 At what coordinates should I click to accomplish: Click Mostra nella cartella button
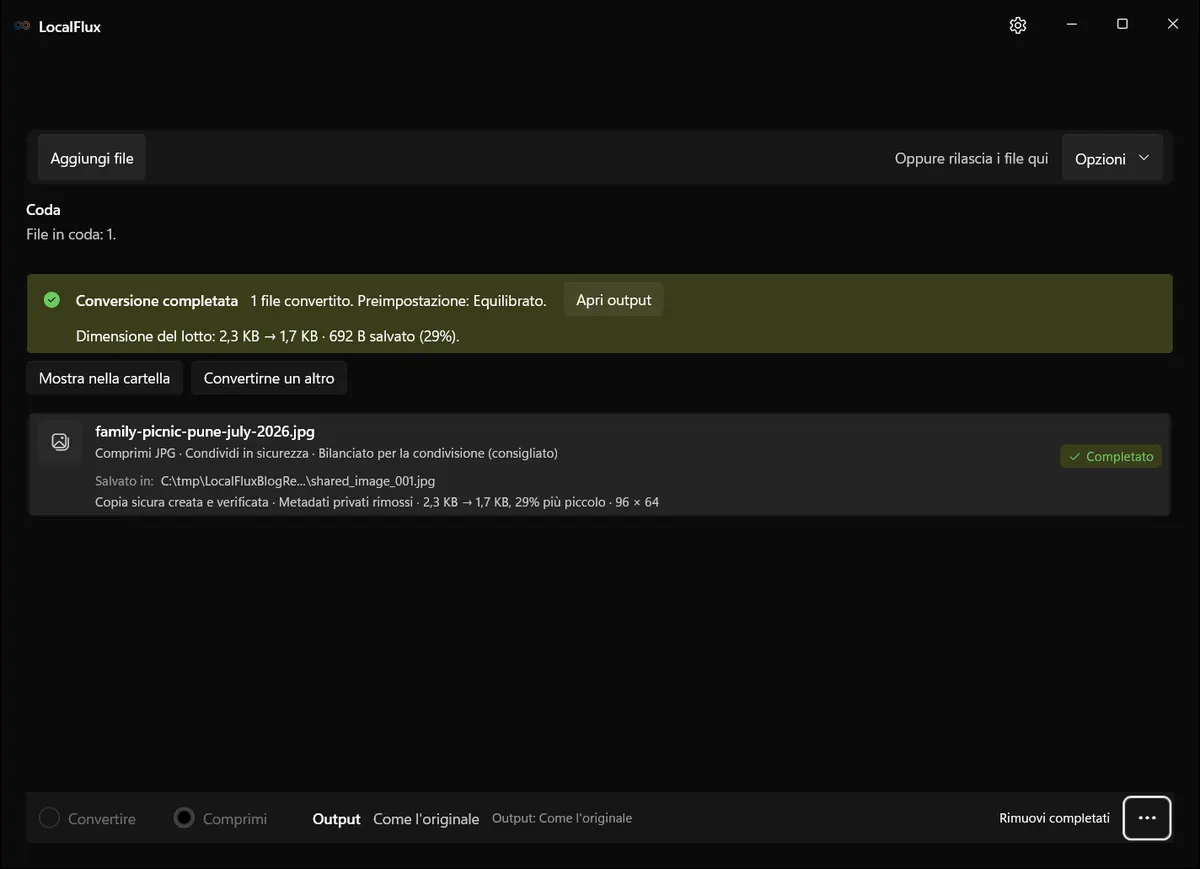pos(104,378)
